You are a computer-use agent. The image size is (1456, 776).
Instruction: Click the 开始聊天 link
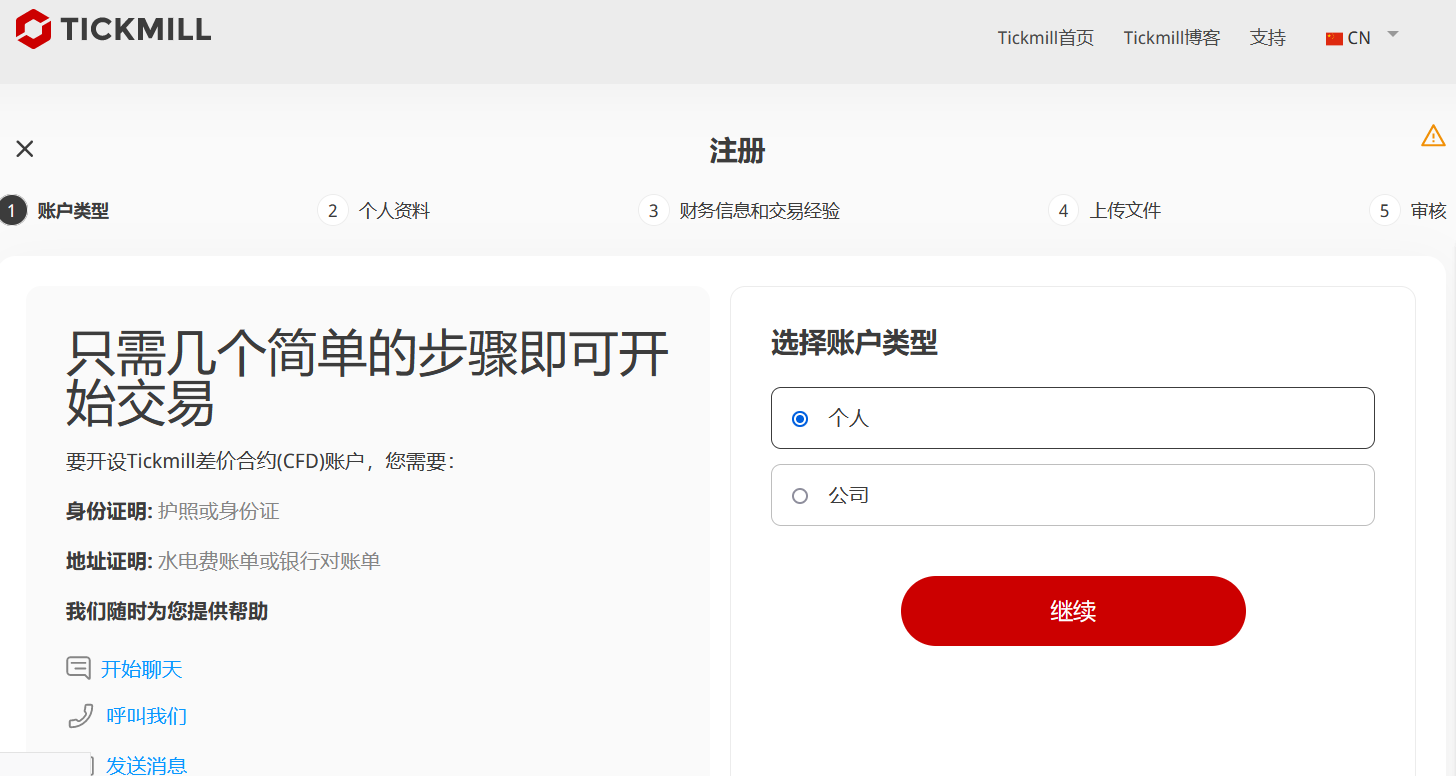141,669
